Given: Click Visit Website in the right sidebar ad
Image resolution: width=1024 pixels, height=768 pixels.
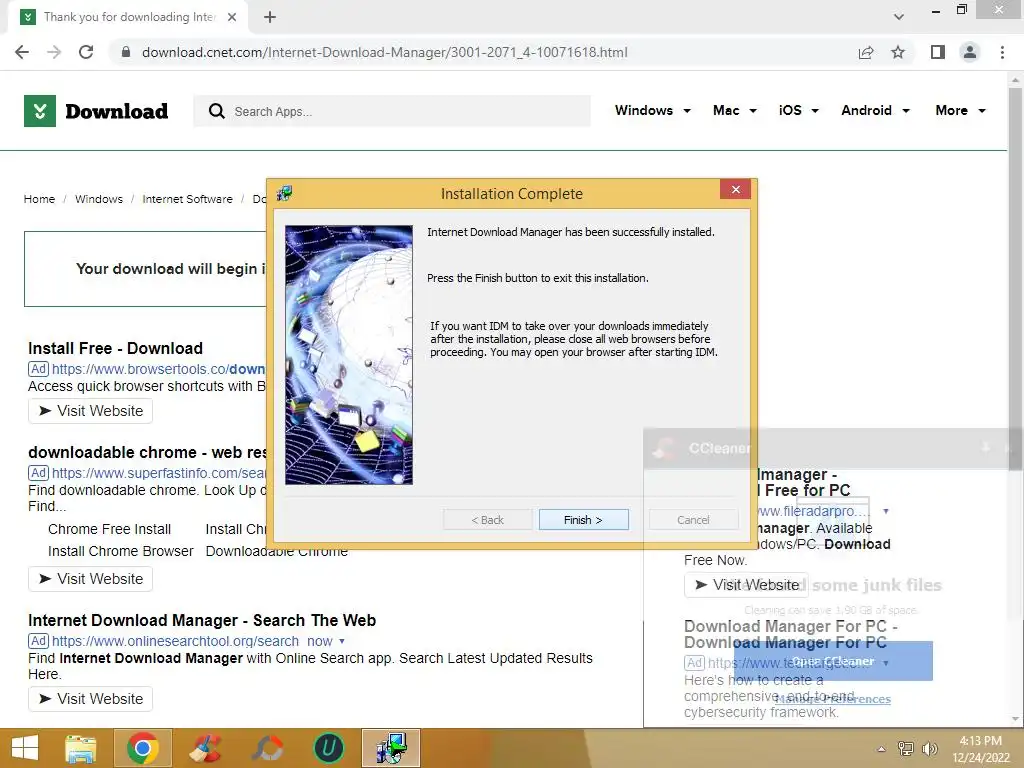Looking at the screenshot, I should (746, 584).
